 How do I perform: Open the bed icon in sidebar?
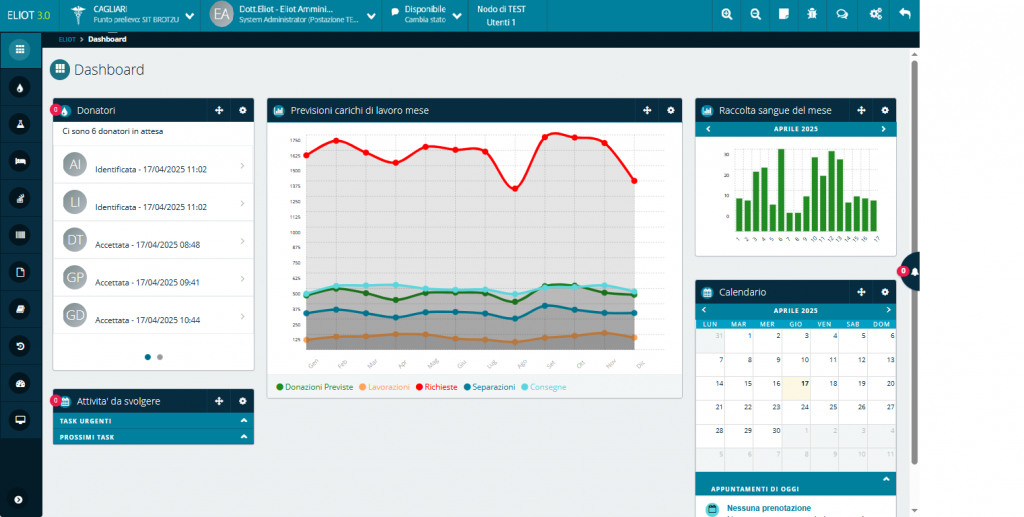(19, 160)
